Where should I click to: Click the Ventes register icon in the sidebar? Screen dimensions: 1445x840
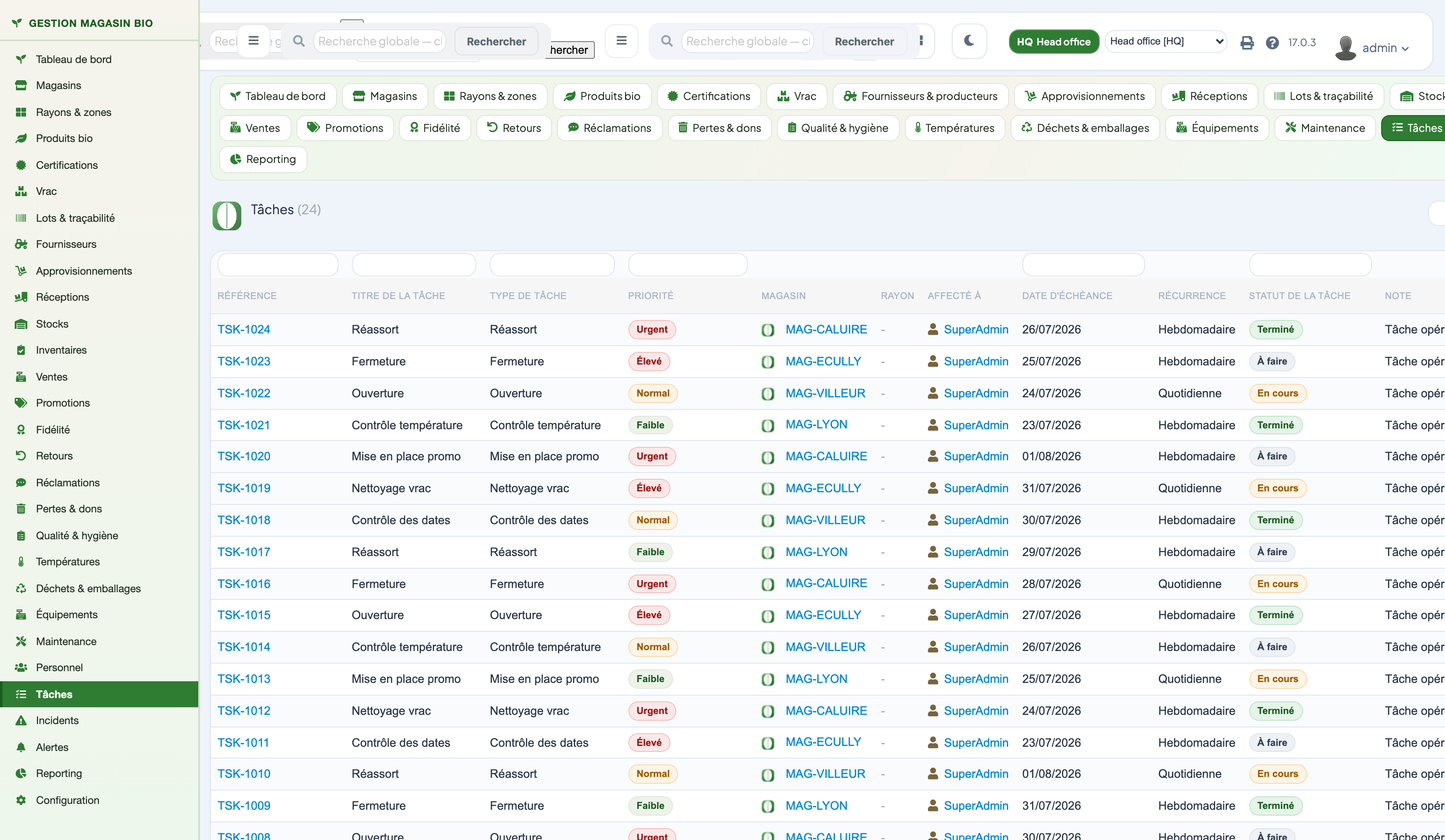(x=21, y=377)
